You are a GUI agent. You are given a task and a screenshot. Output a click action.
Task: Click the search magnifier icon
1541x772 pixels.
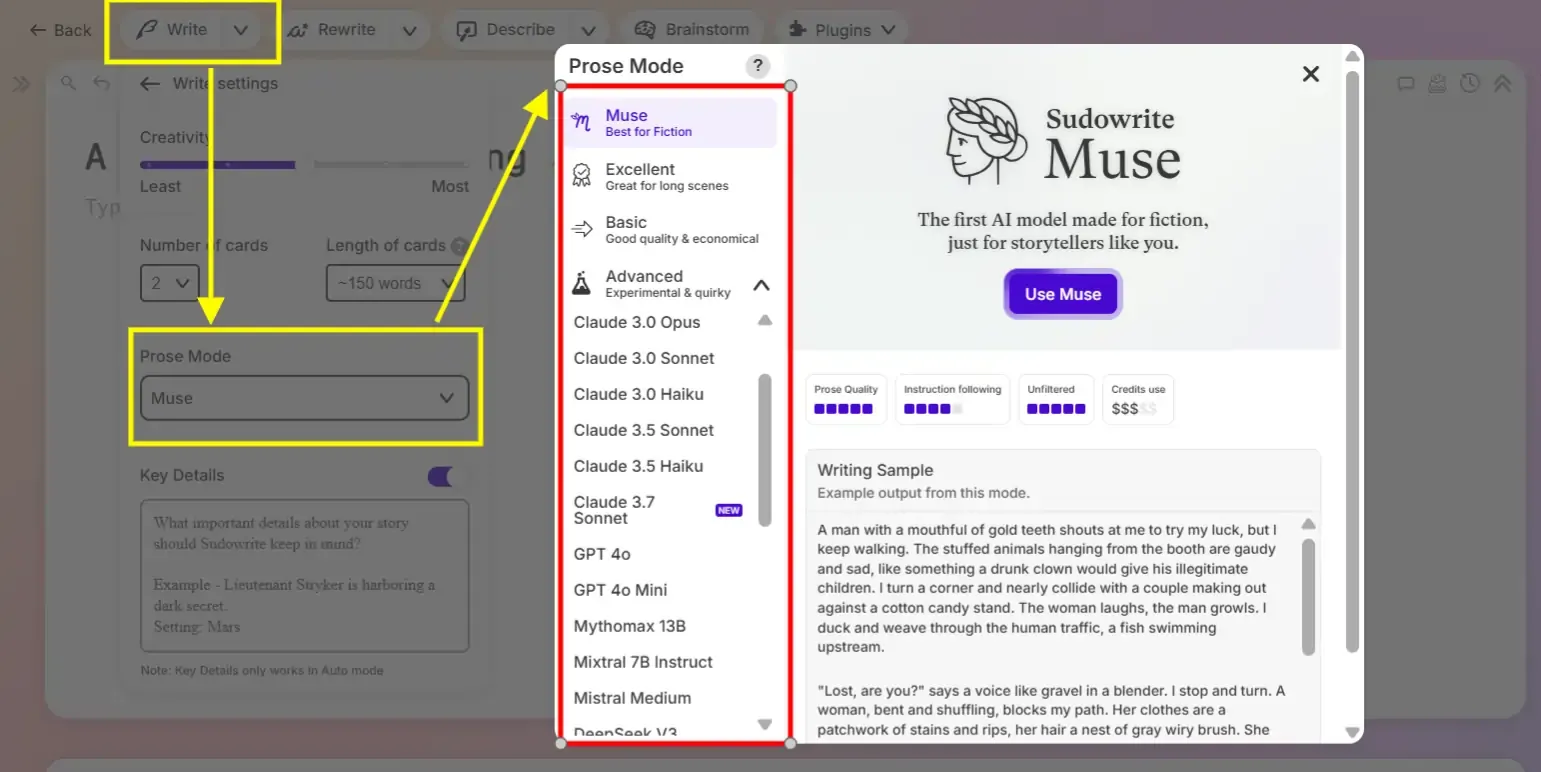click(x=68, y=83)
